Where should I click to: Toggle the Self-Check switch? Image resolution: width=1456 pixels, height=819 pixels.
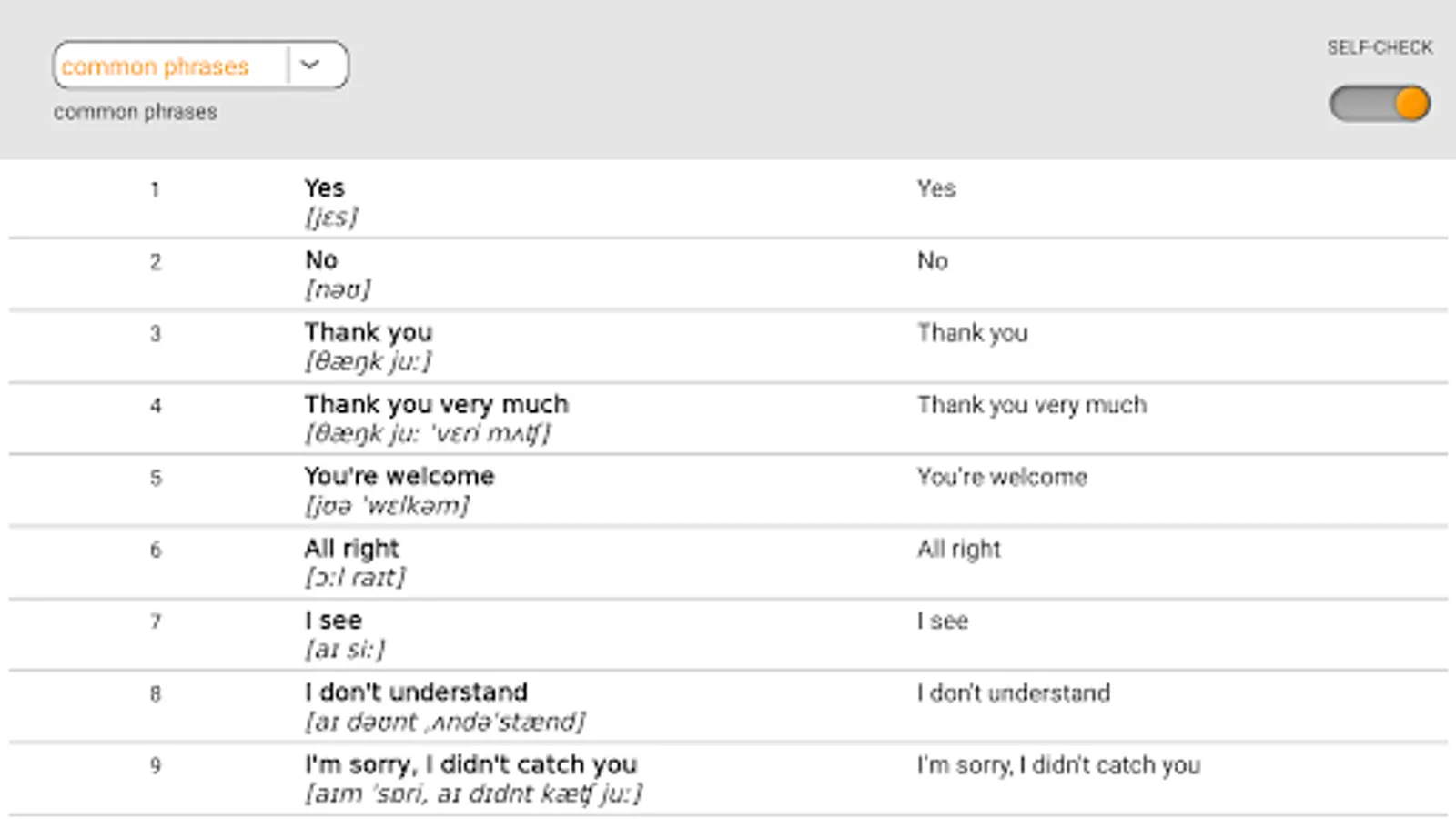(1380, 104)
